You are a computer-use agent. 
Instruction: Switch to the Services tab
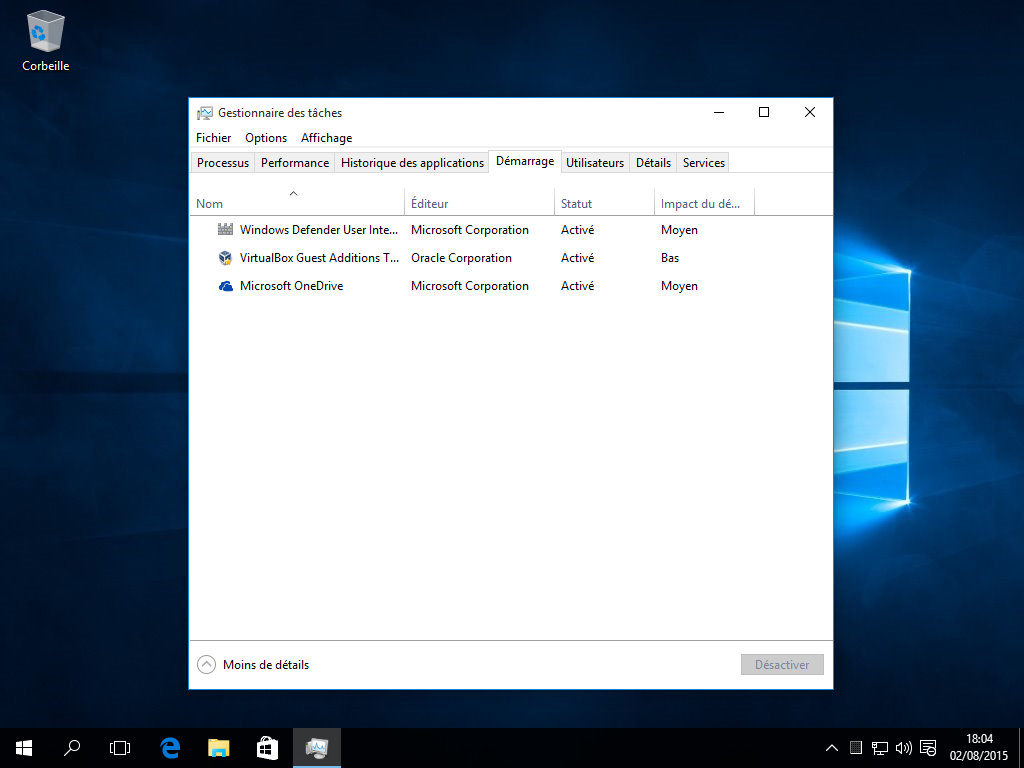[704, 163]
